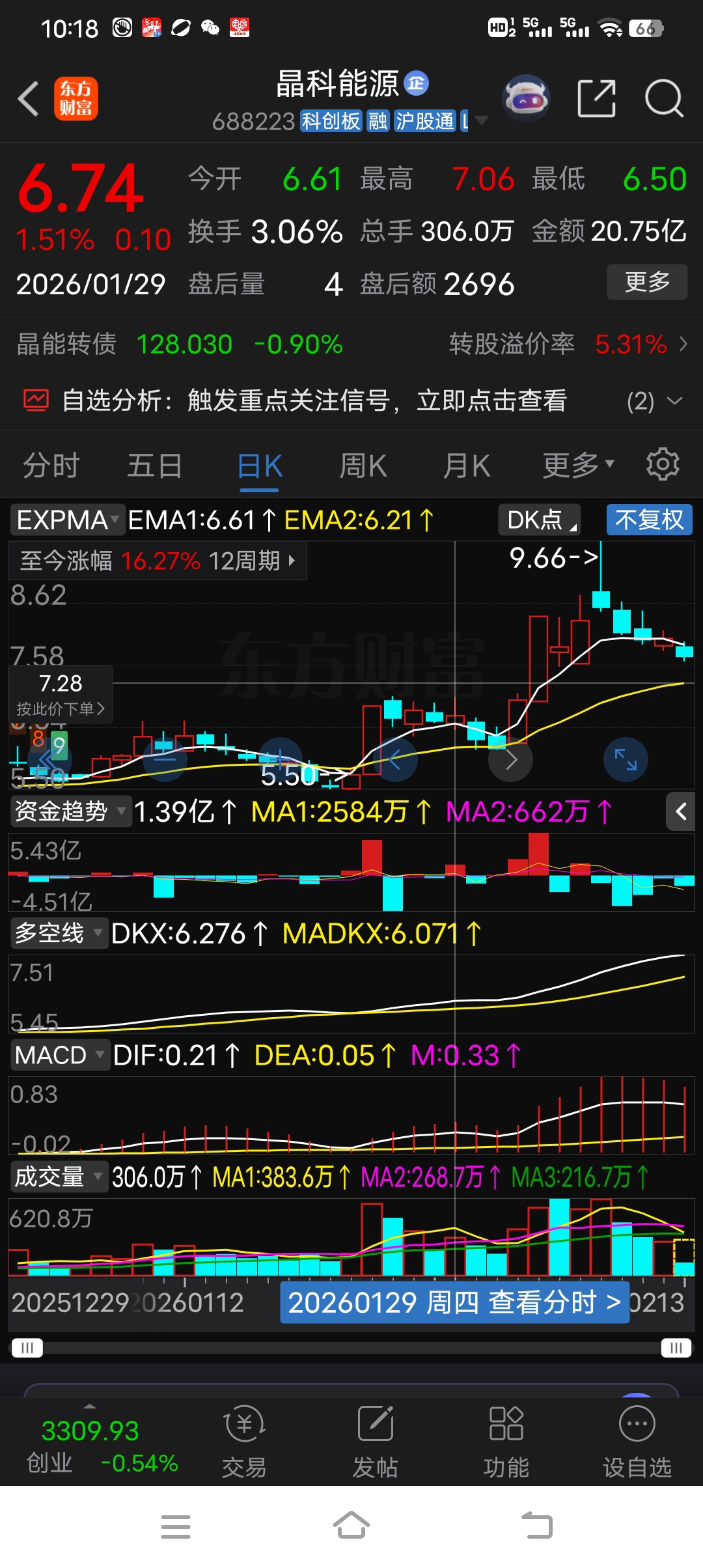703x1568 pixels.
Task: Switch to 周K chart tab
Action: pos(363,466)
